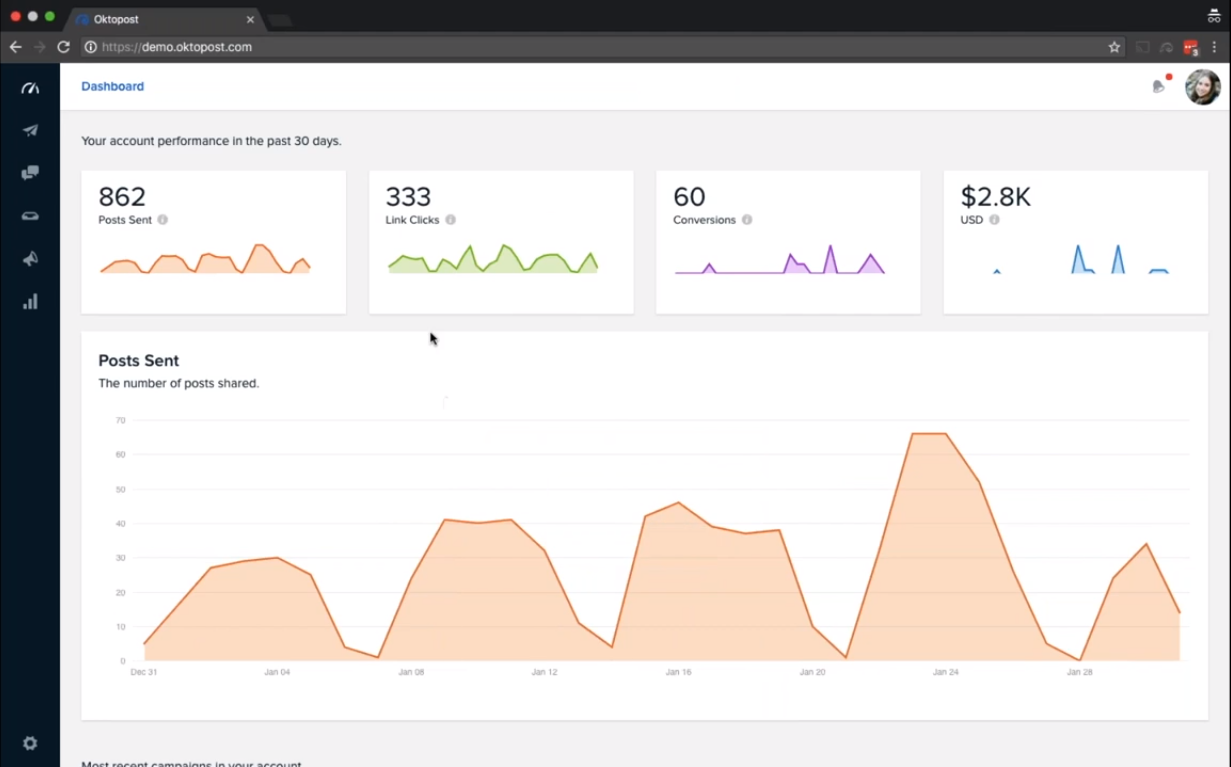Viewport: 1231px width, 767px height.
Task: Click the Dashboard breadcrumb link
Action: (x=112, y=87)
